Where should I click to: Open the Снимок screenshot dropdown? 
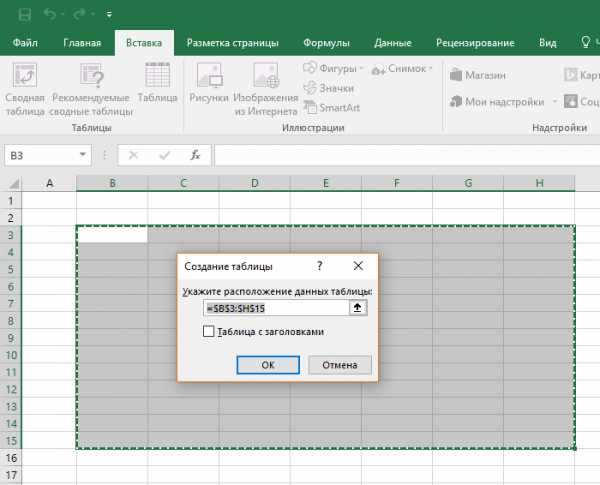coord(402,69)
